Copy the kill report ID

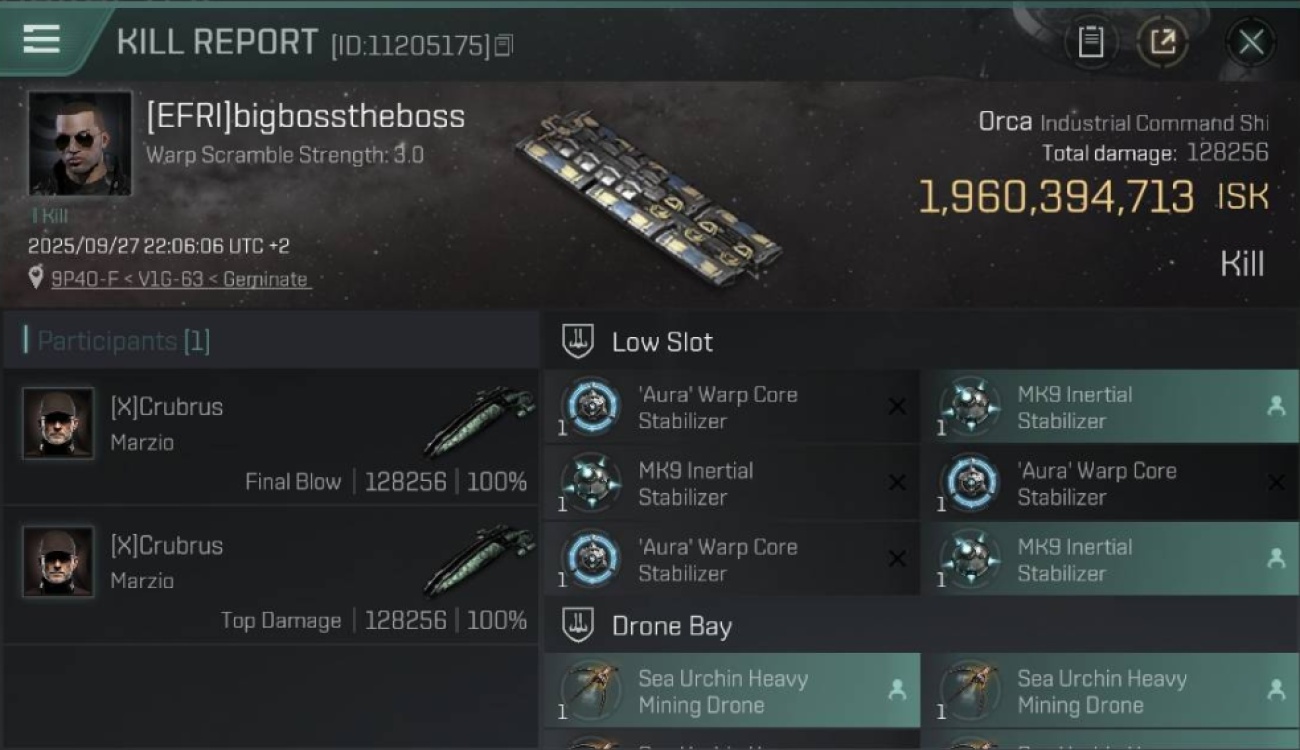tap(503, 45)
